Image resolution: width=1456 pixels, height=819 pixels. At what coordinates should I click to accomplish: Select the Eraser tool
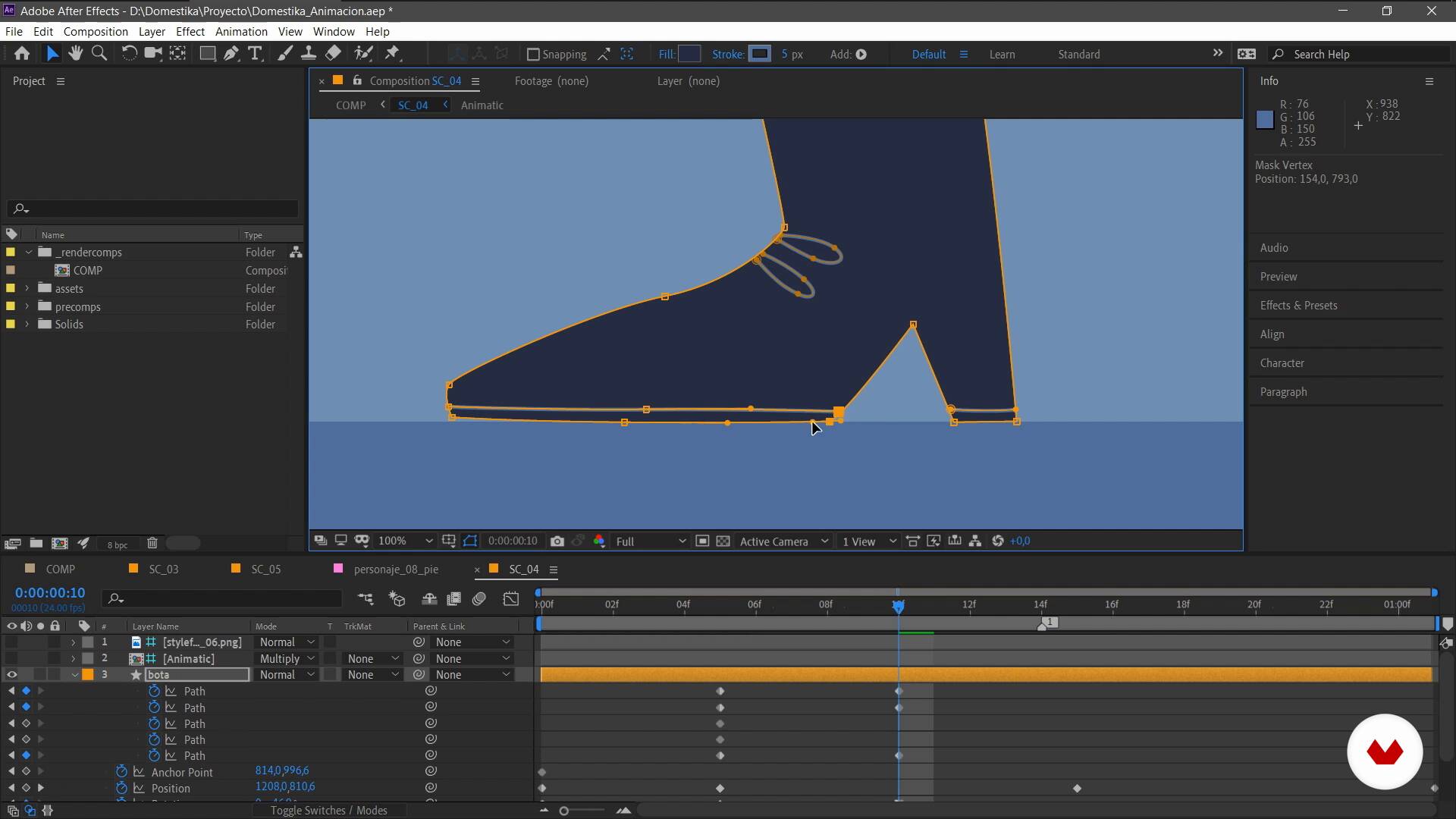point(333,54)
